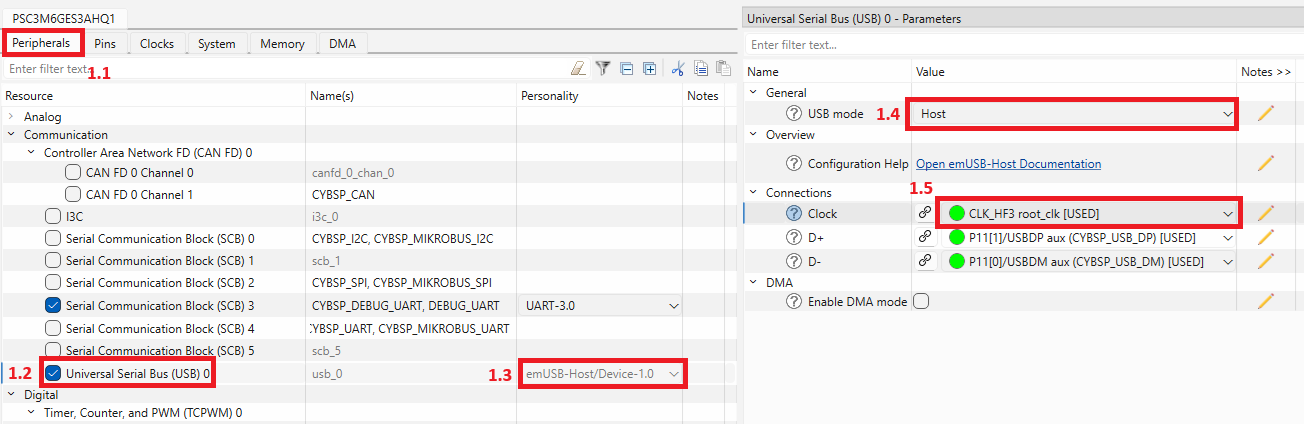
Task: Open the D- P11[0]/USBDM signal dropdown
Action: pyautogui.click(x=1089, y=261)
